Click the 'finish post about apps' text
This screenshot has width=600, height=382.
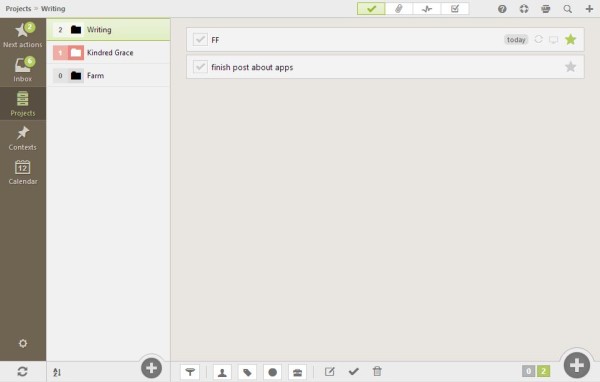pos(252,67)
